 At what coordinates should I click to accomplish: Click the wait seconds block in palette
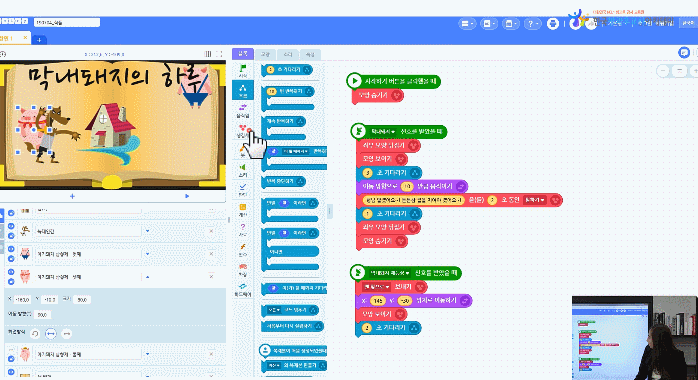[x=287, y=70]
